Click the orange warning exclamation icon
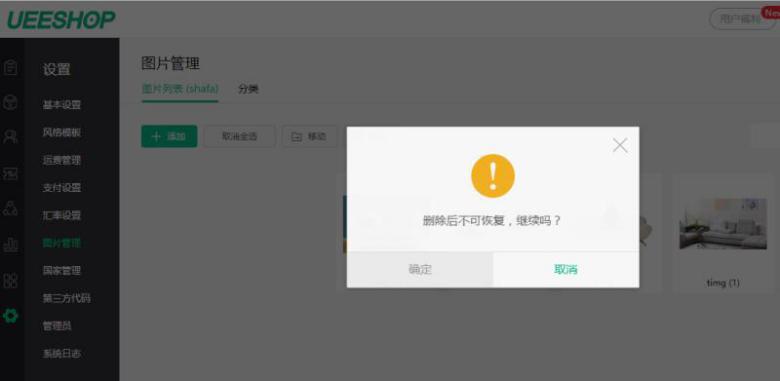The width and height of the screenshot is (780, 381). point(493,176)
